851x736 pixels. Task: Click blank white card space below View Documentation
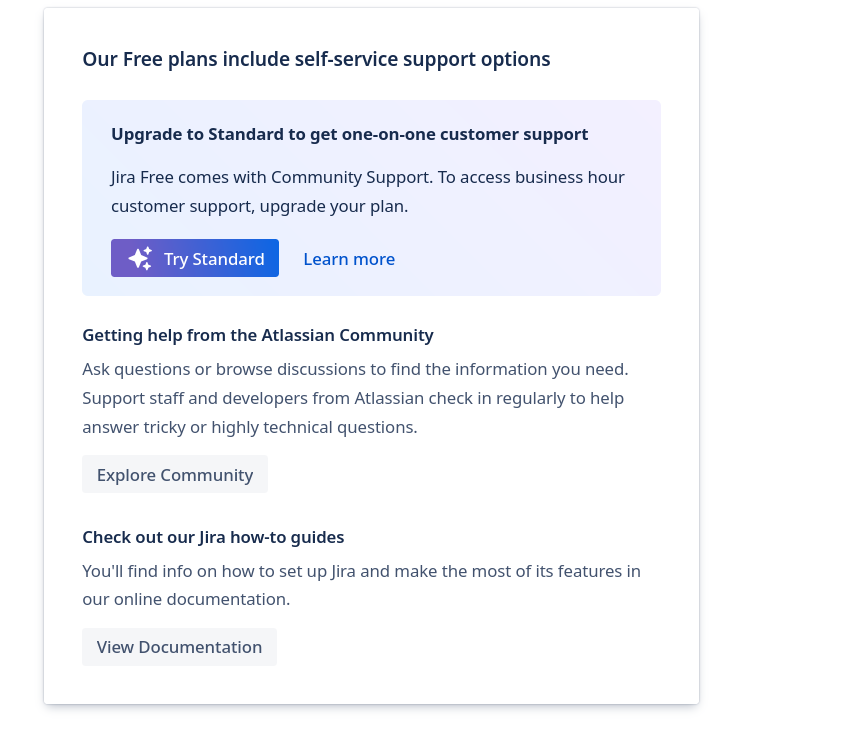click(371, 685)
